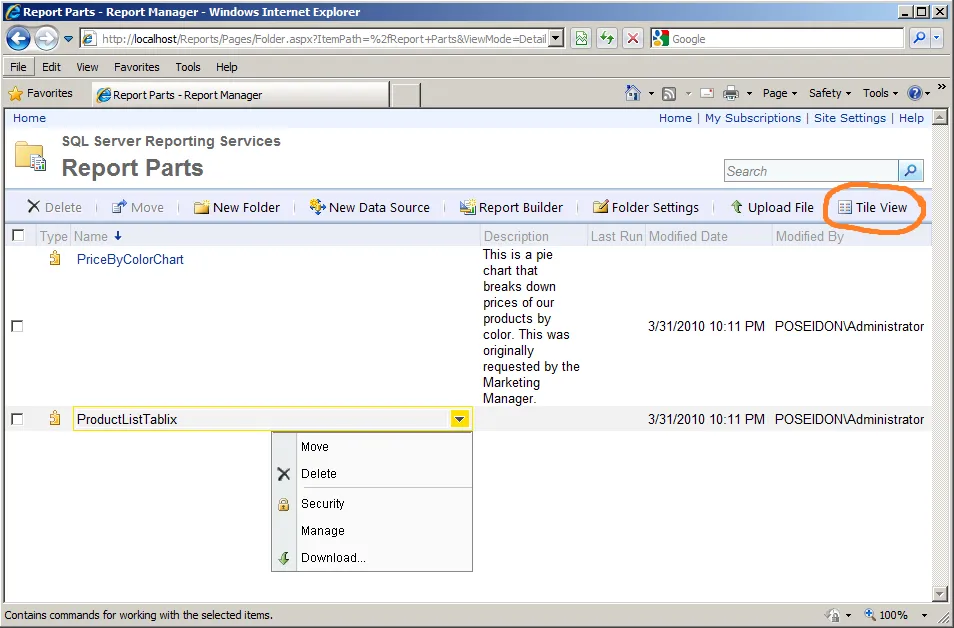Toggle the select-all header checkbox
This screenshot has height=628, width=954.
(x=18, y=235)
